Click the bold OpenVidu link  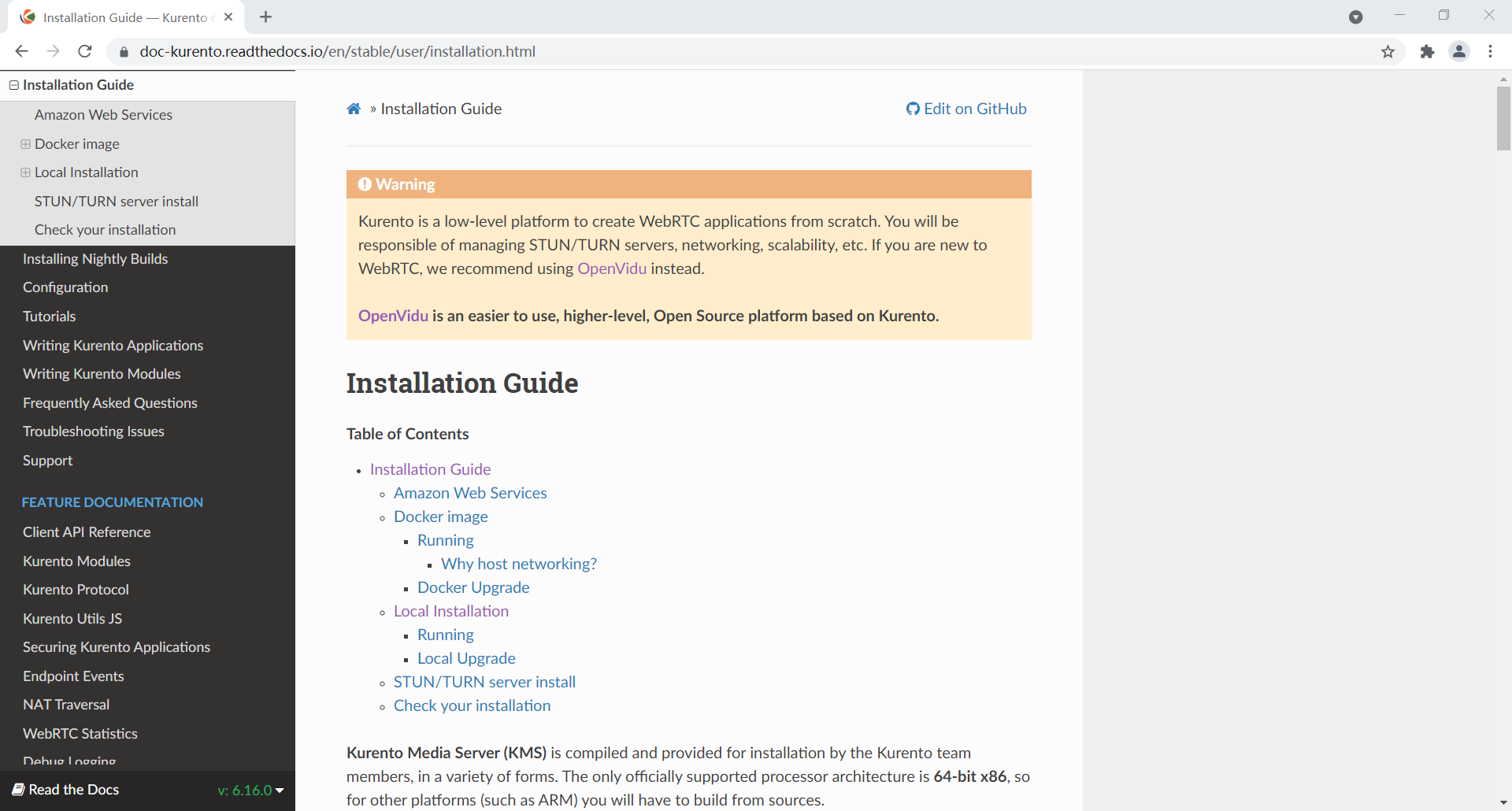[x=393, y=316]
